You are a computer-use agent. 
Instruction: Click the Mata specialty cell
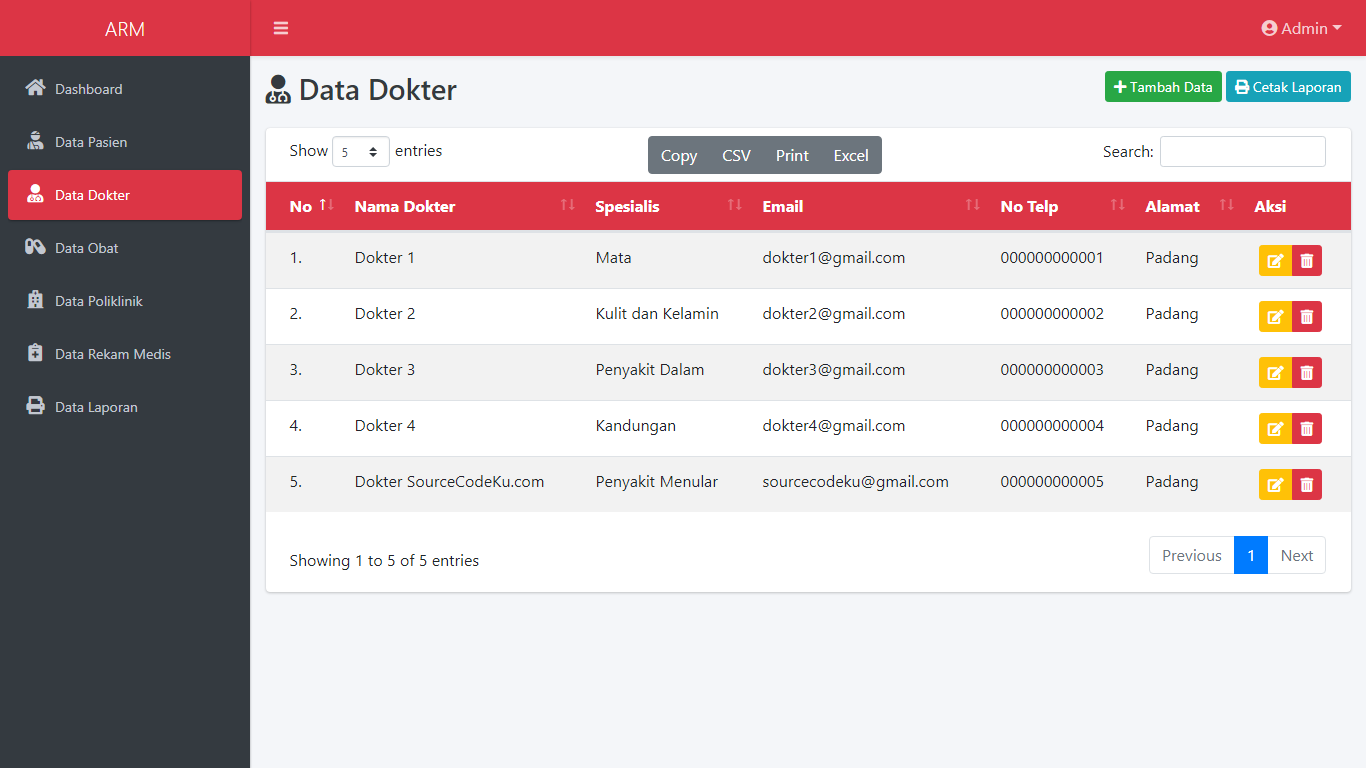(613, 257)
